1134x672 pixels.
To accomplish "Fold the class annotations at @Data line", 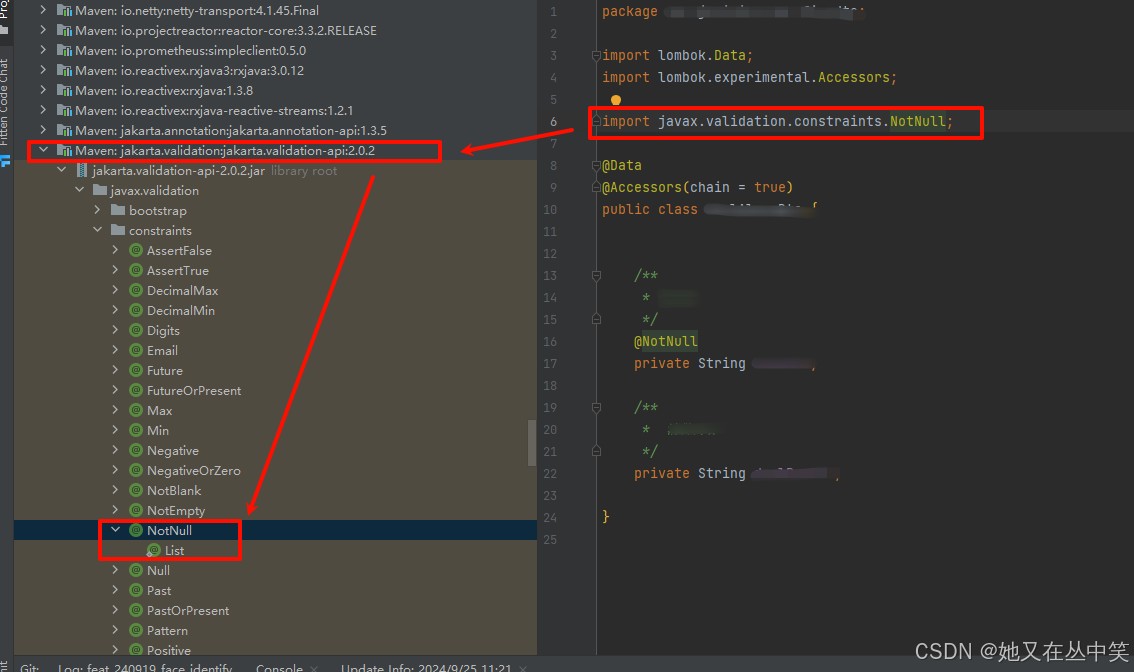I will 596,166.
